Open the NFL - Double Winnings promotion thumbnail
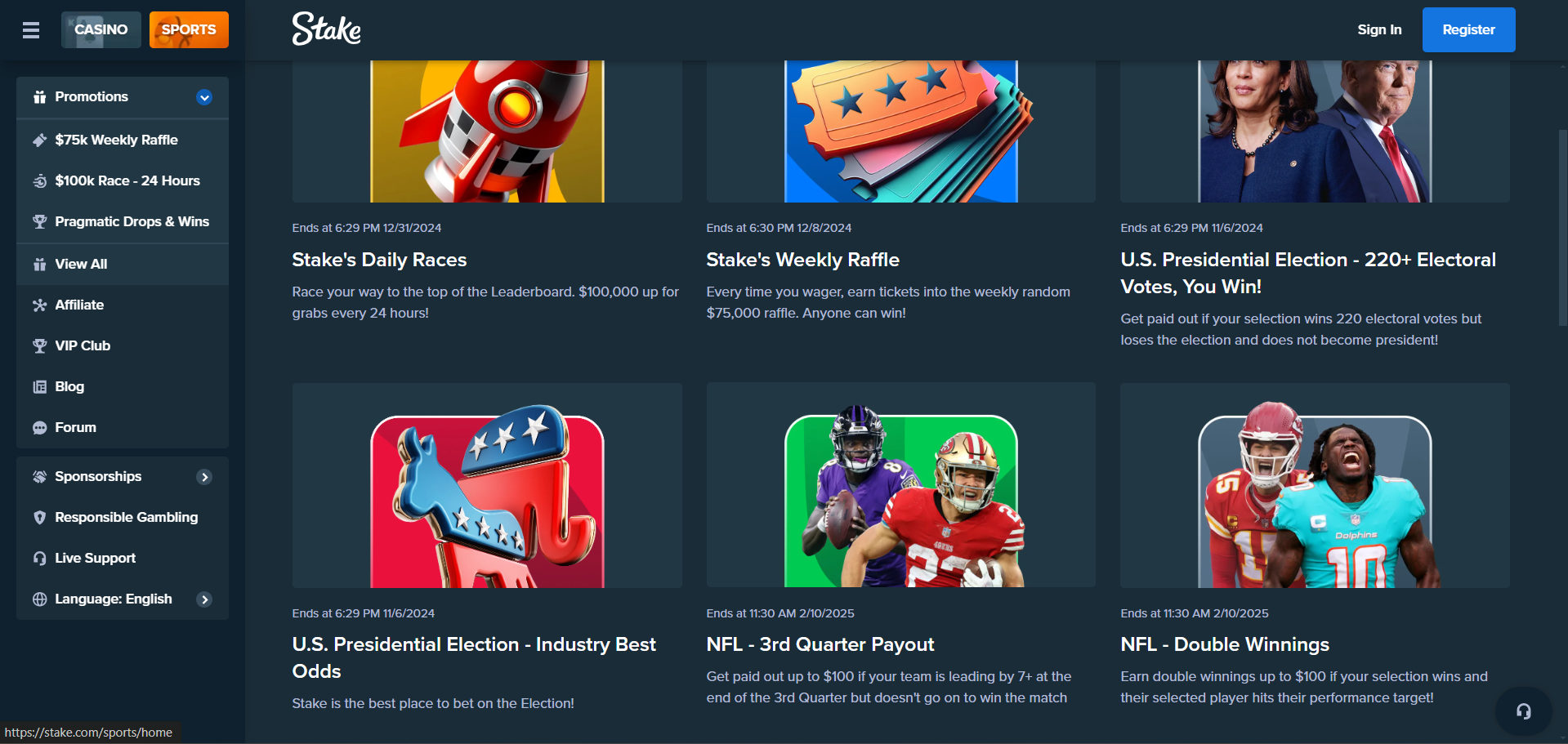1568x744 pixels. click(x=1315, y=485)
